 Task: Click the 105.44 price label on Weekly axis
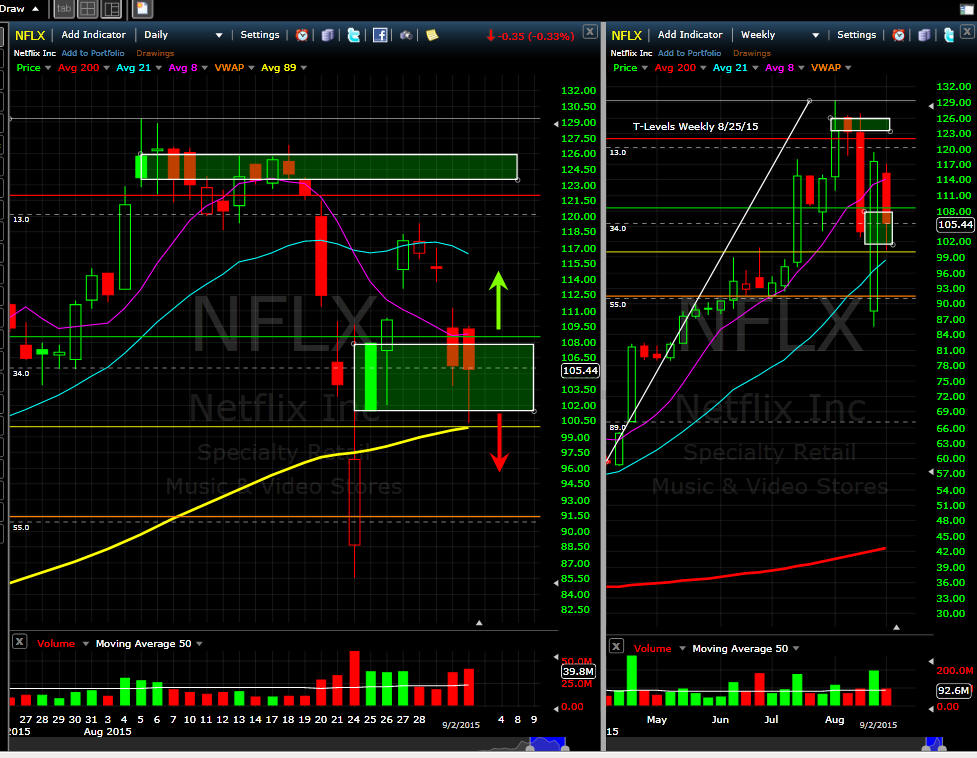coord(955,225)
